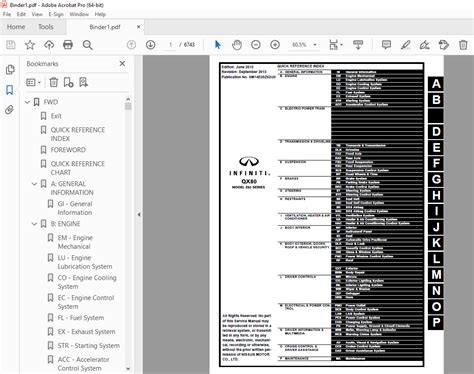Open CO - Engine Cooling System bookmark

tap(87, 282)
